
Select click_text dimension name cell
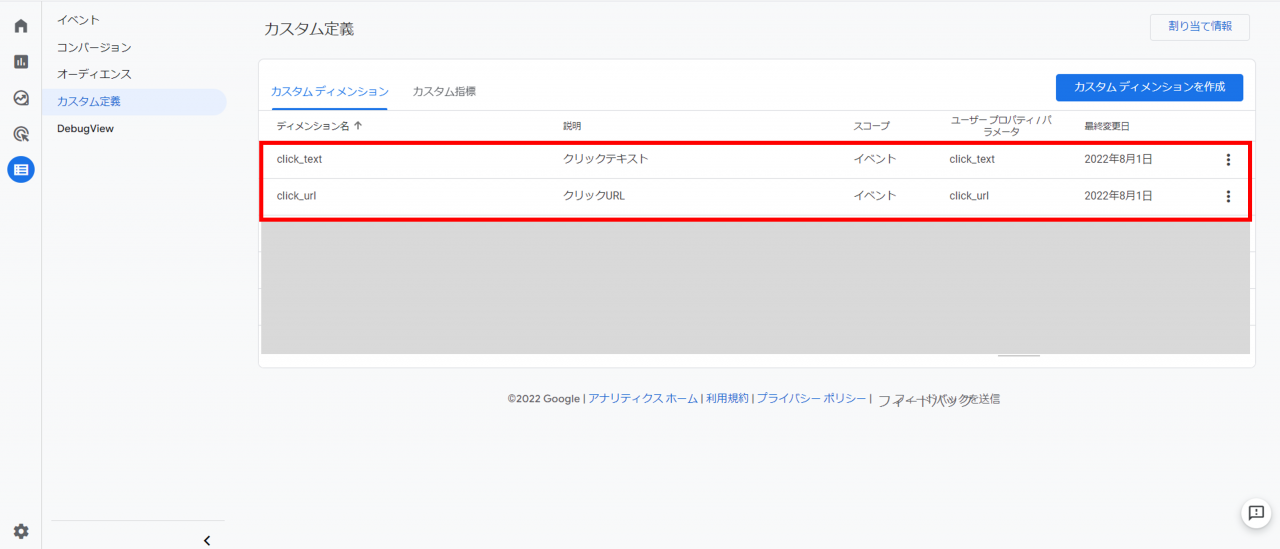click(x=299, y=159)
